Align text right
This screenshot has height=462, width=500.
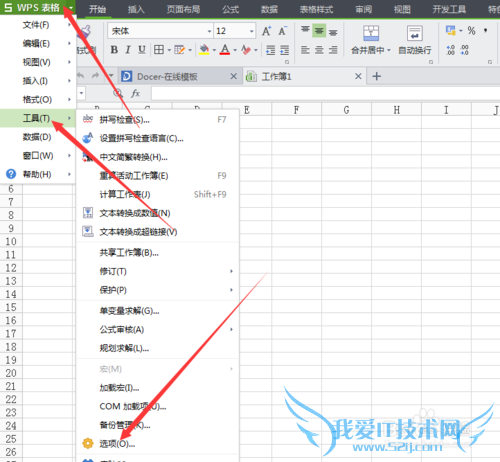tap(333, 50)
